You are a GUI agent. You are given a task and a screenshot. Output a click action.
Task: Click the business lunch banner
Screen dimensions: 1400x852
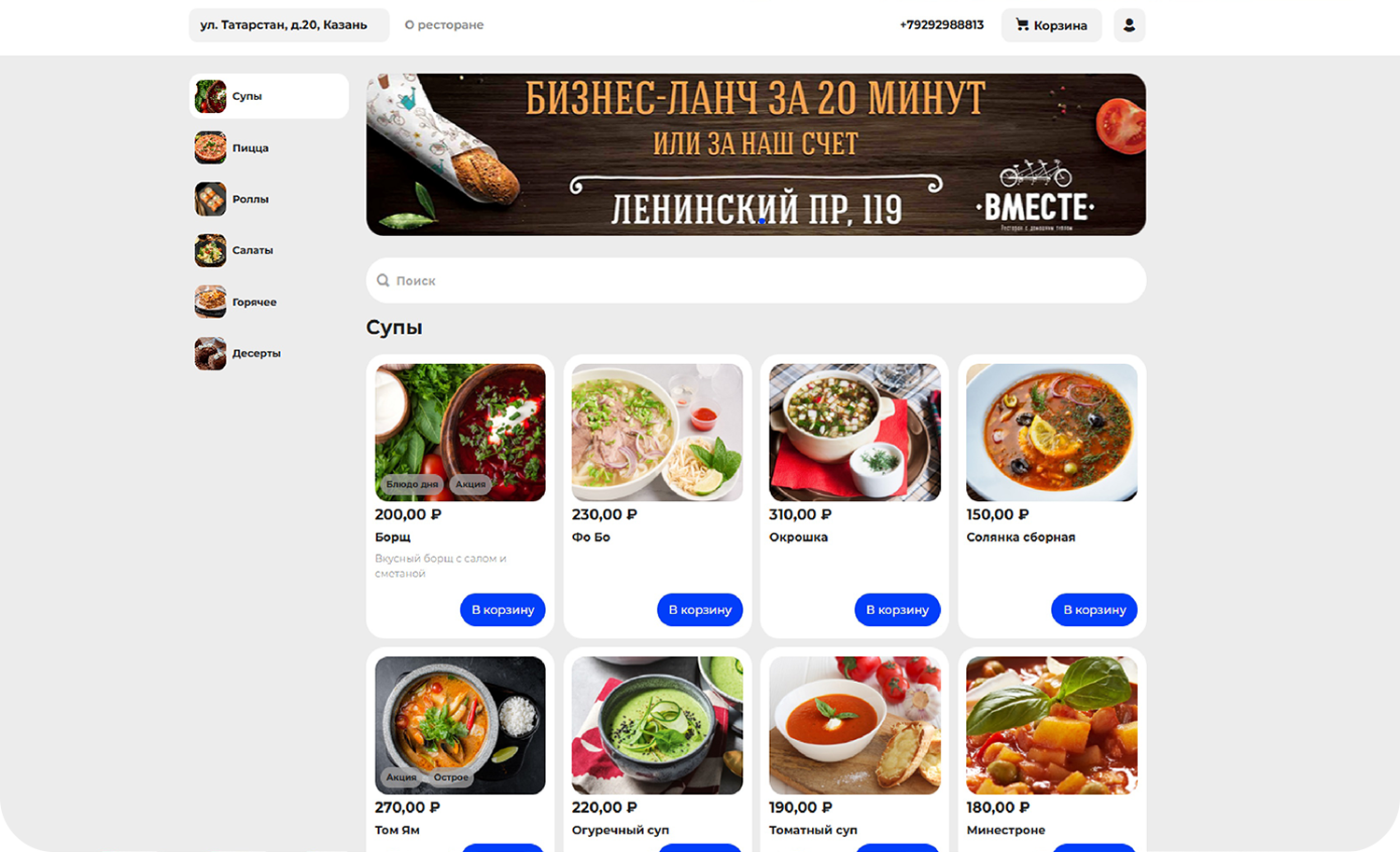[756, 155]
